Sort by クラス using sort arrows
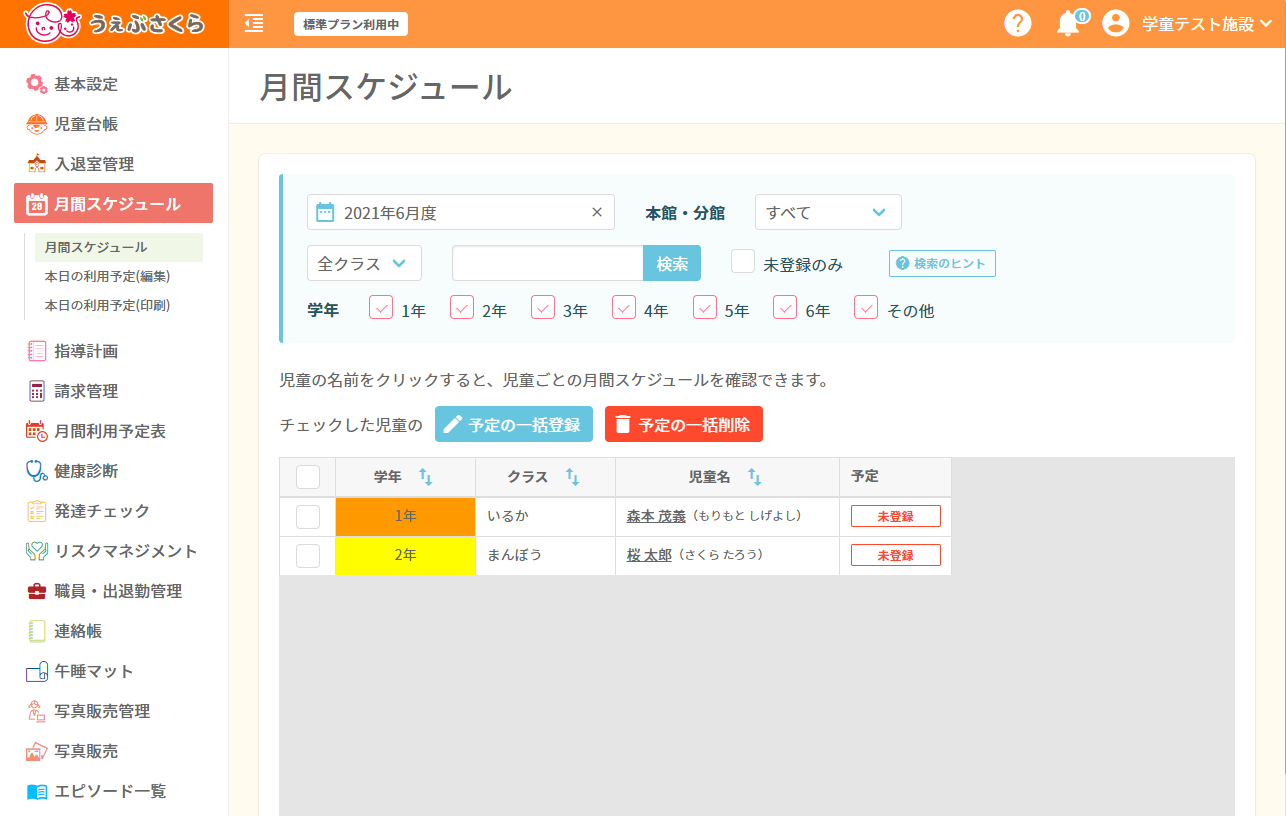1286x816 pixels. [x=572, y=477]
